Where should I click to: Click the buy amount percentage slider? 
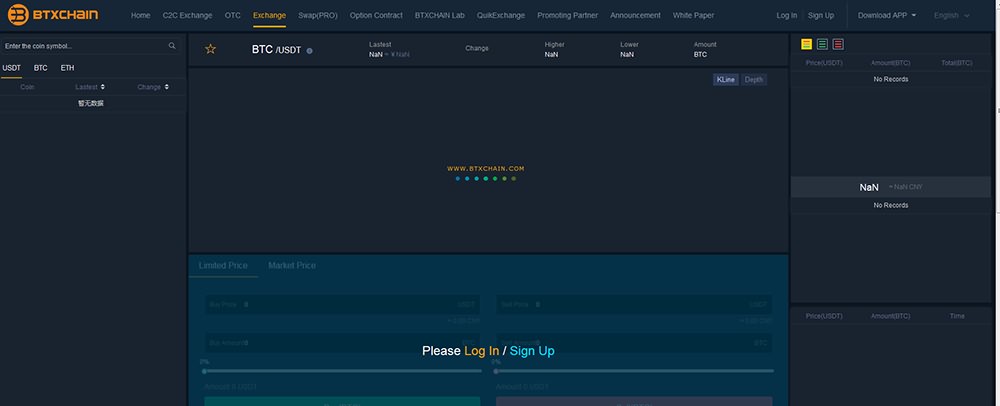342,370
